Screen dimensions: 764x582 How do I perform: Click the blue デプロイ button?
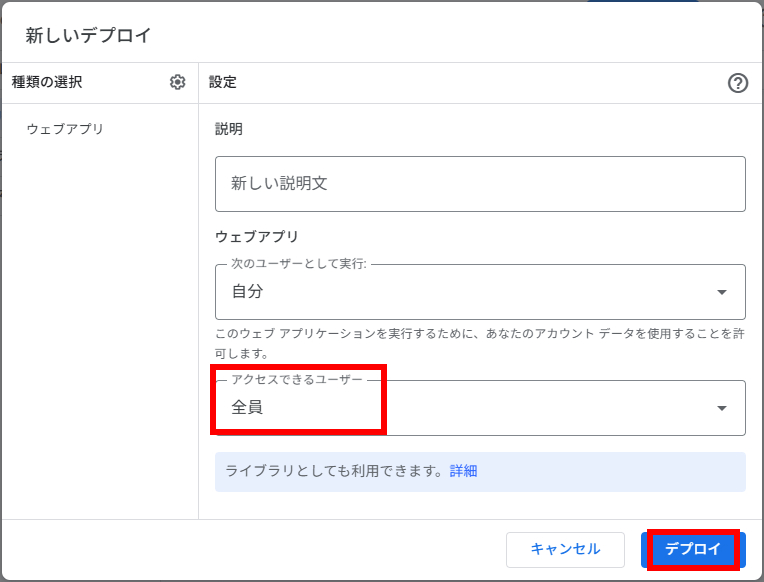[693, 549]
